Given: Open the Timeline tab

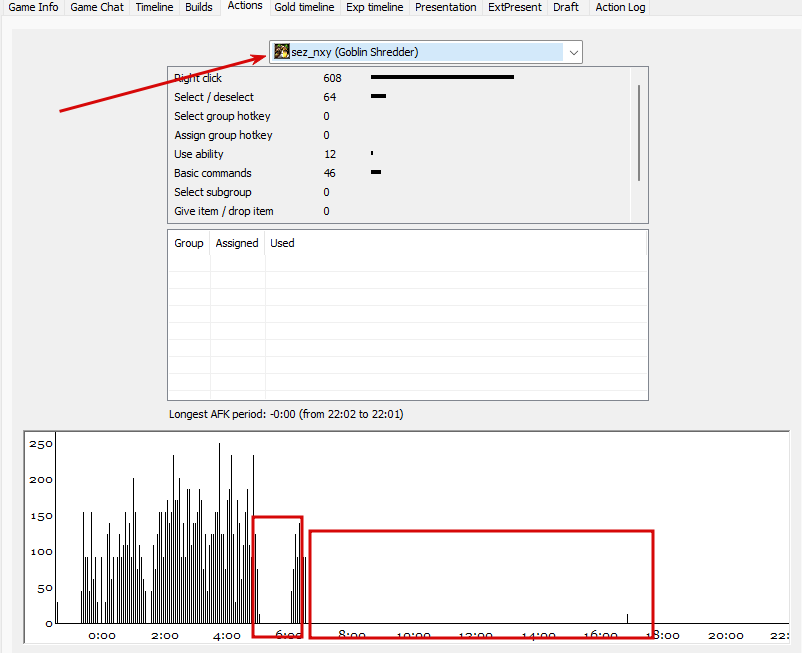Looking at the screenshot, I should coord(154,7).
